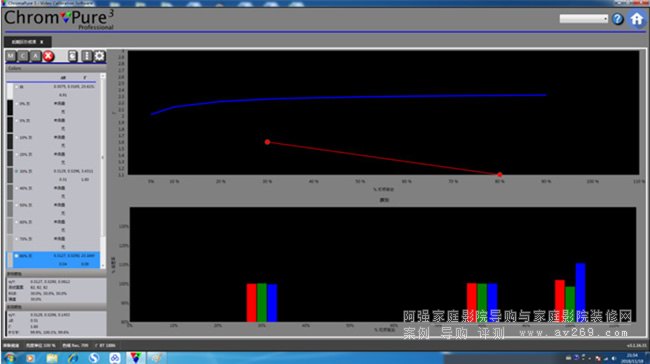Select the highlighted 80% gray row
This screenshot has height=364, width=650.
[53, 260]
